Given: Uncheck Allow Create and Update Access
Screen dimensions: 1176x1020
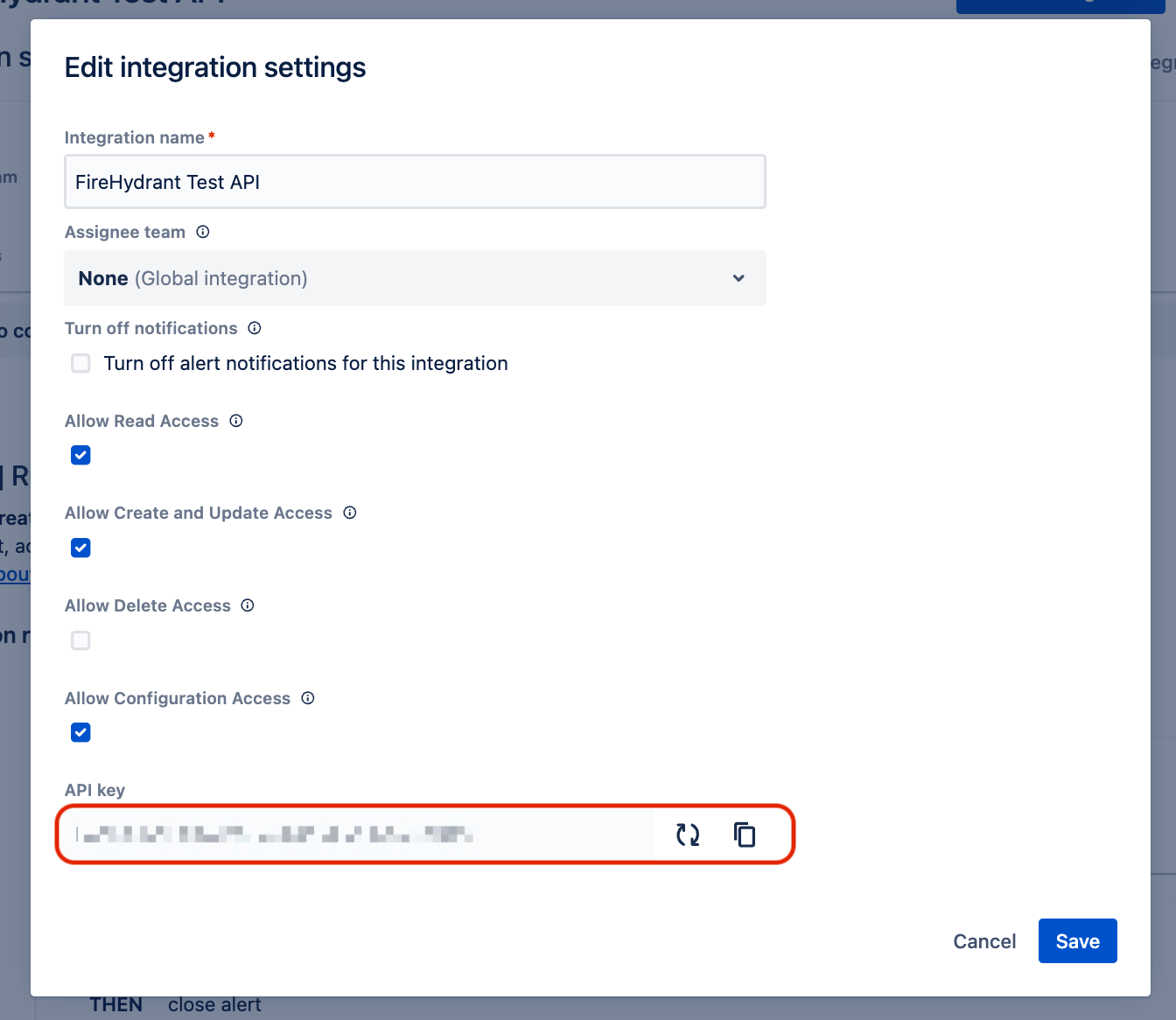Looking at the screenshot, I should pyautogui.click(x=80, y=548).
